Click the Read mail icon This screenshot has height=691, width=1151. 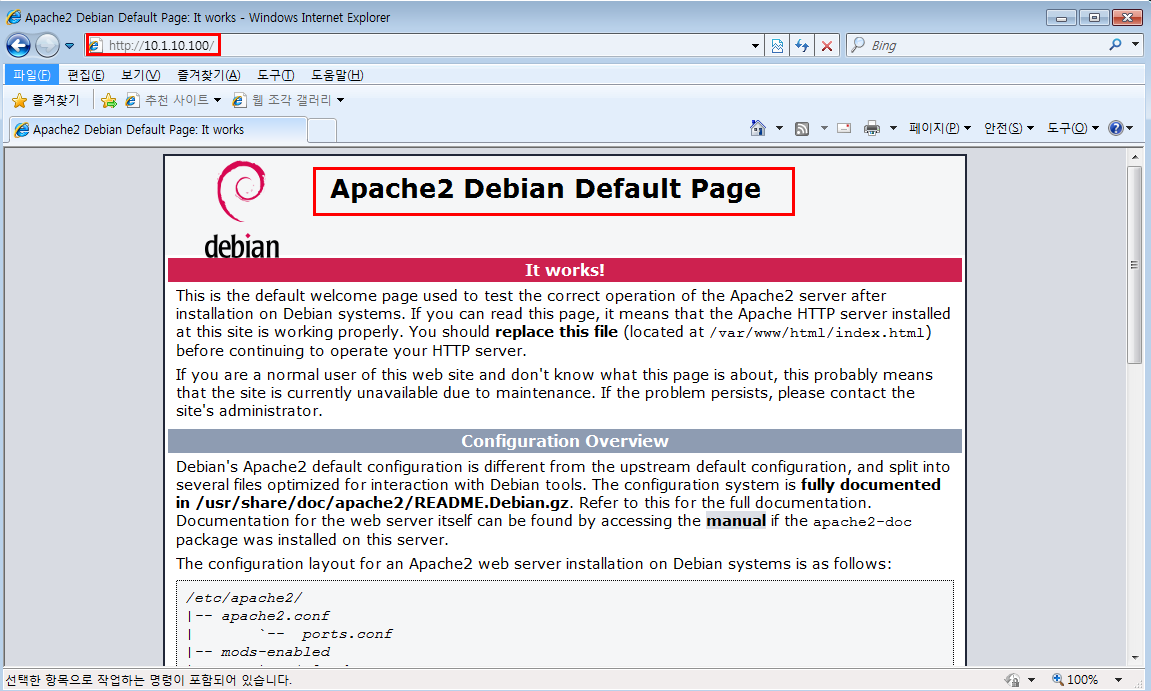point(844,128)
